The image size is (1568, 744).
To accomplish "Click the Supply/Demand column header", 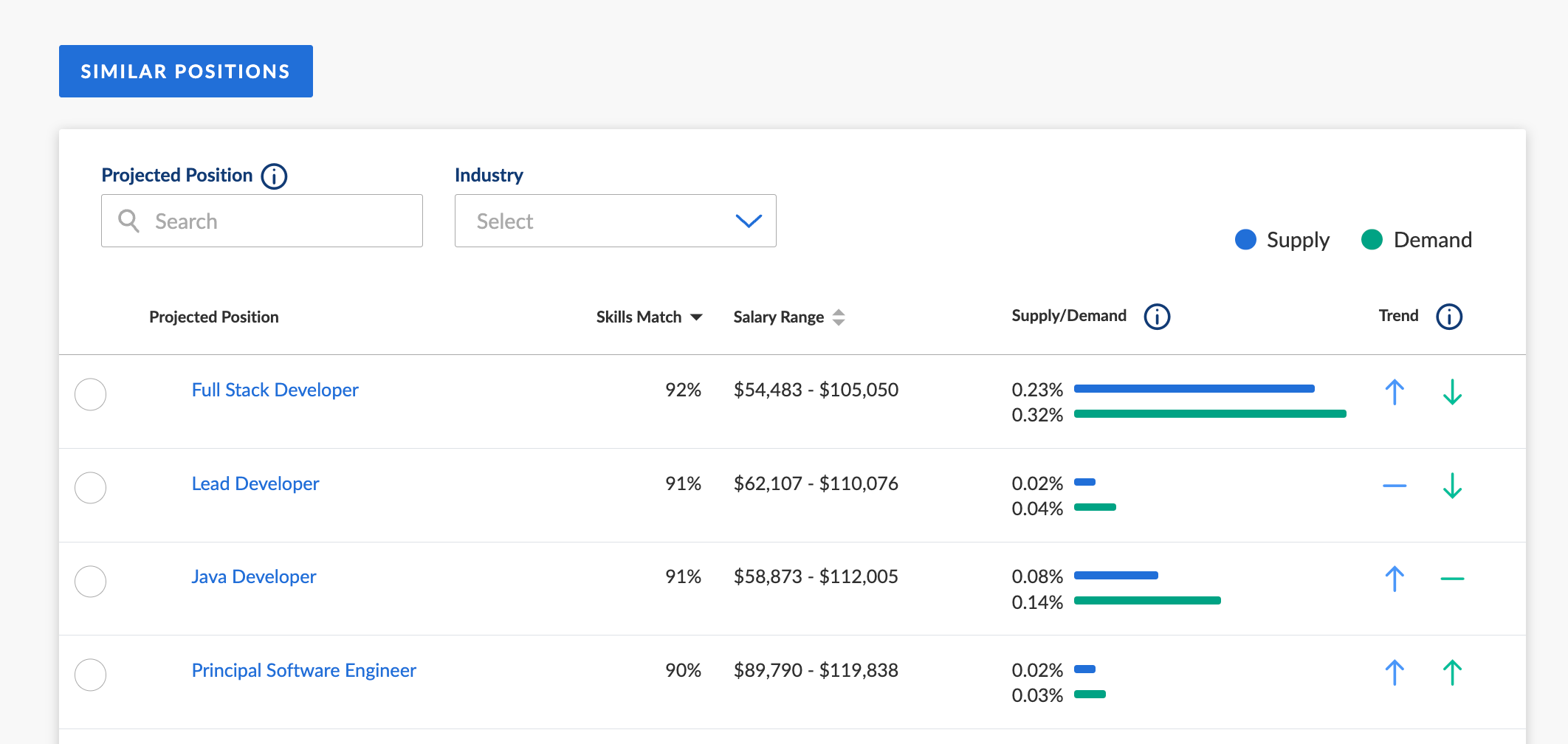I will click(x=1069, y=316).
